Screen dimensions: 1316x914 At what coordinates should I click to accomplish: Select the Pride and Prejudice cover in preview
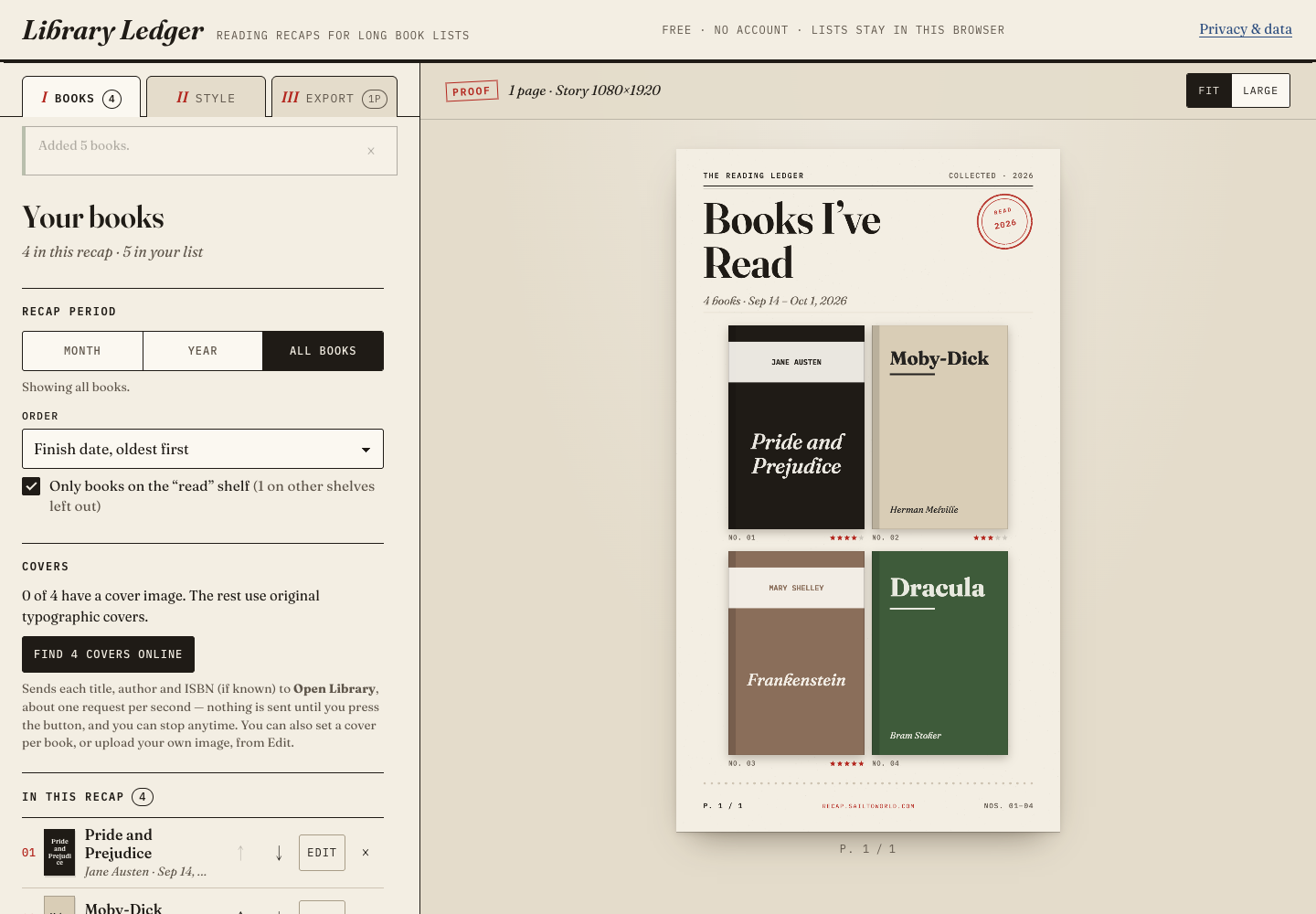coord(796,427)
